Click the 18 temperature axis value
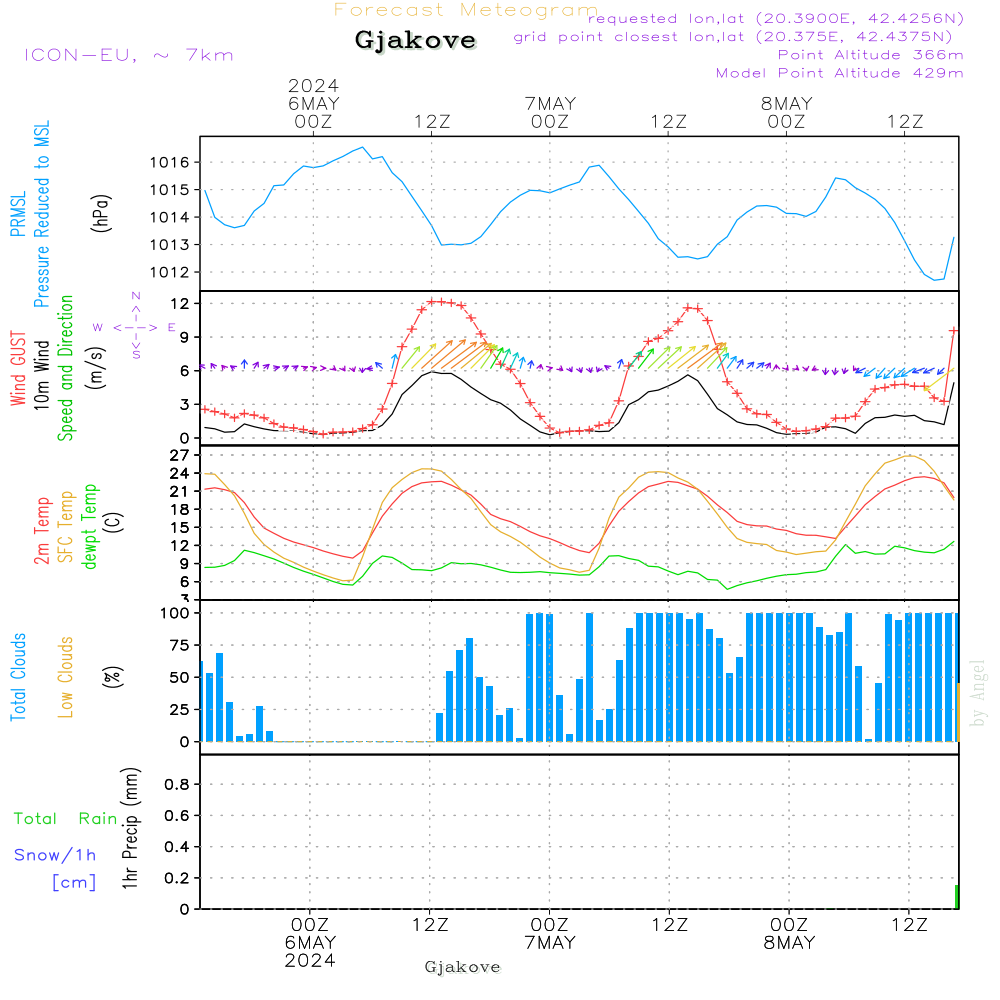The width and height of the screenshot is (1000, 1000). pyautogui.click(x=180, y=510)
